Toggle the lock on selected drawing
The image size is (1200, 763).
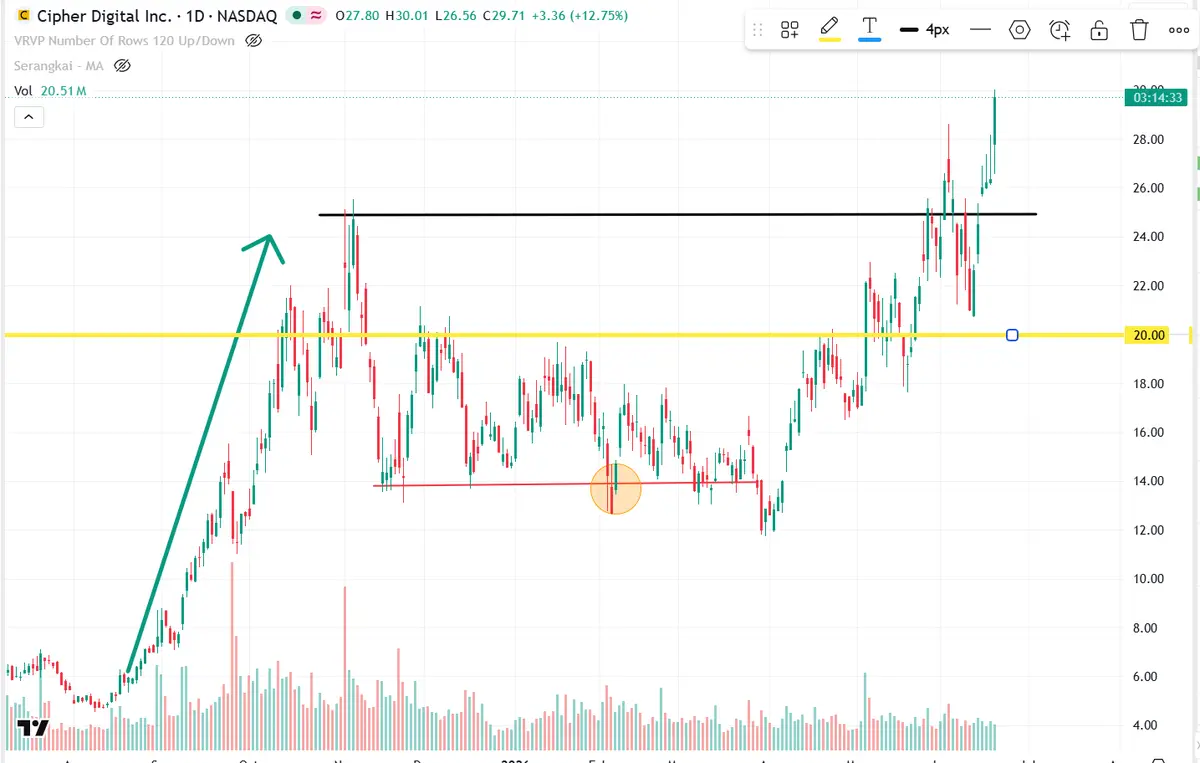pyautogui.click(x=1099, y=30)
